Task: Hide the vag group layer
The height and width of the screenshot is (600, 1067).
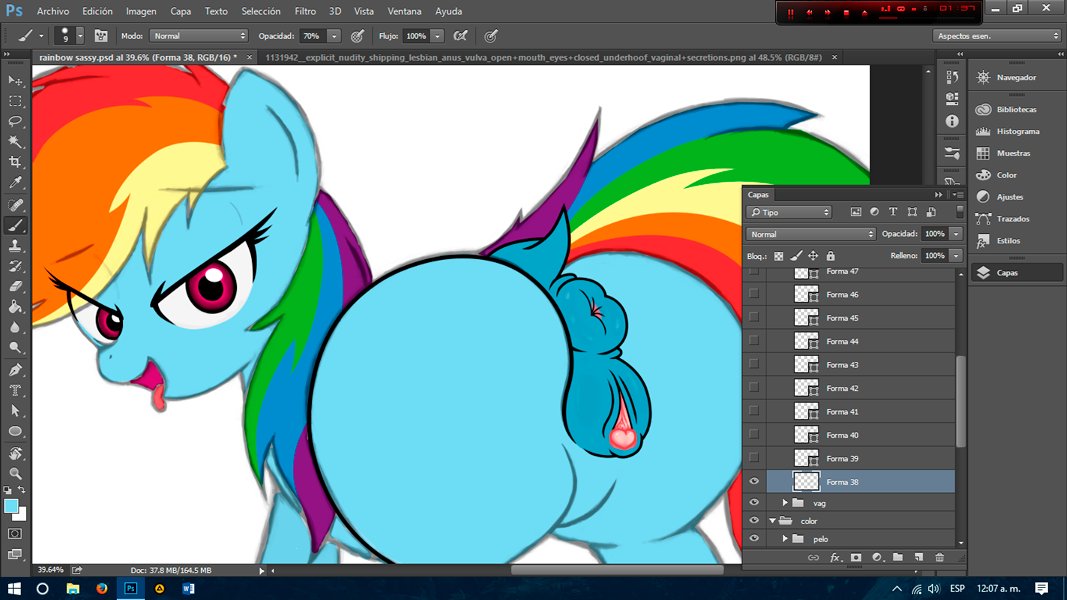Action: tap(754, 503)
